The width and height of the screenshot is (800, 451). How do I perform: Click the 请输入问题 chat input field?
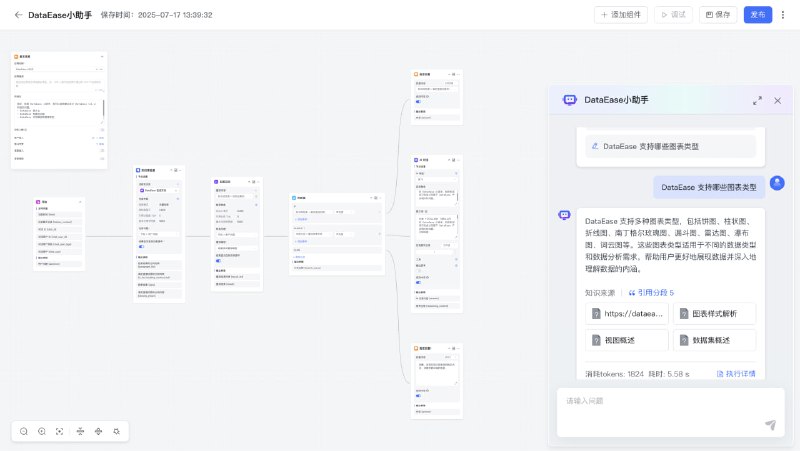[x=660, y=402]
